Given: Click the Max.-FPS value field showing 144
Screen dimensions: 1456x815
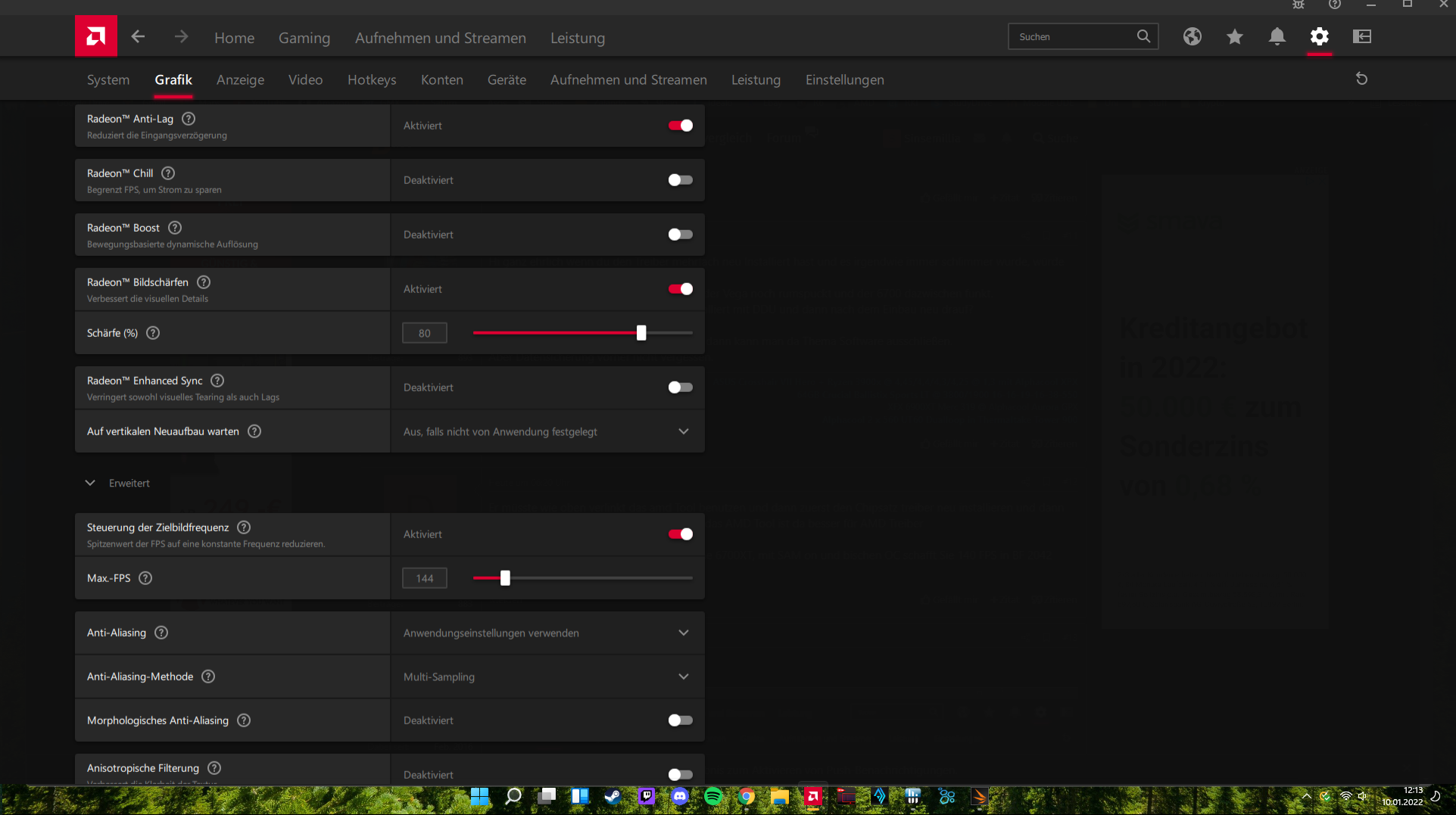Looking at the screenshot, I should [425, 578].
